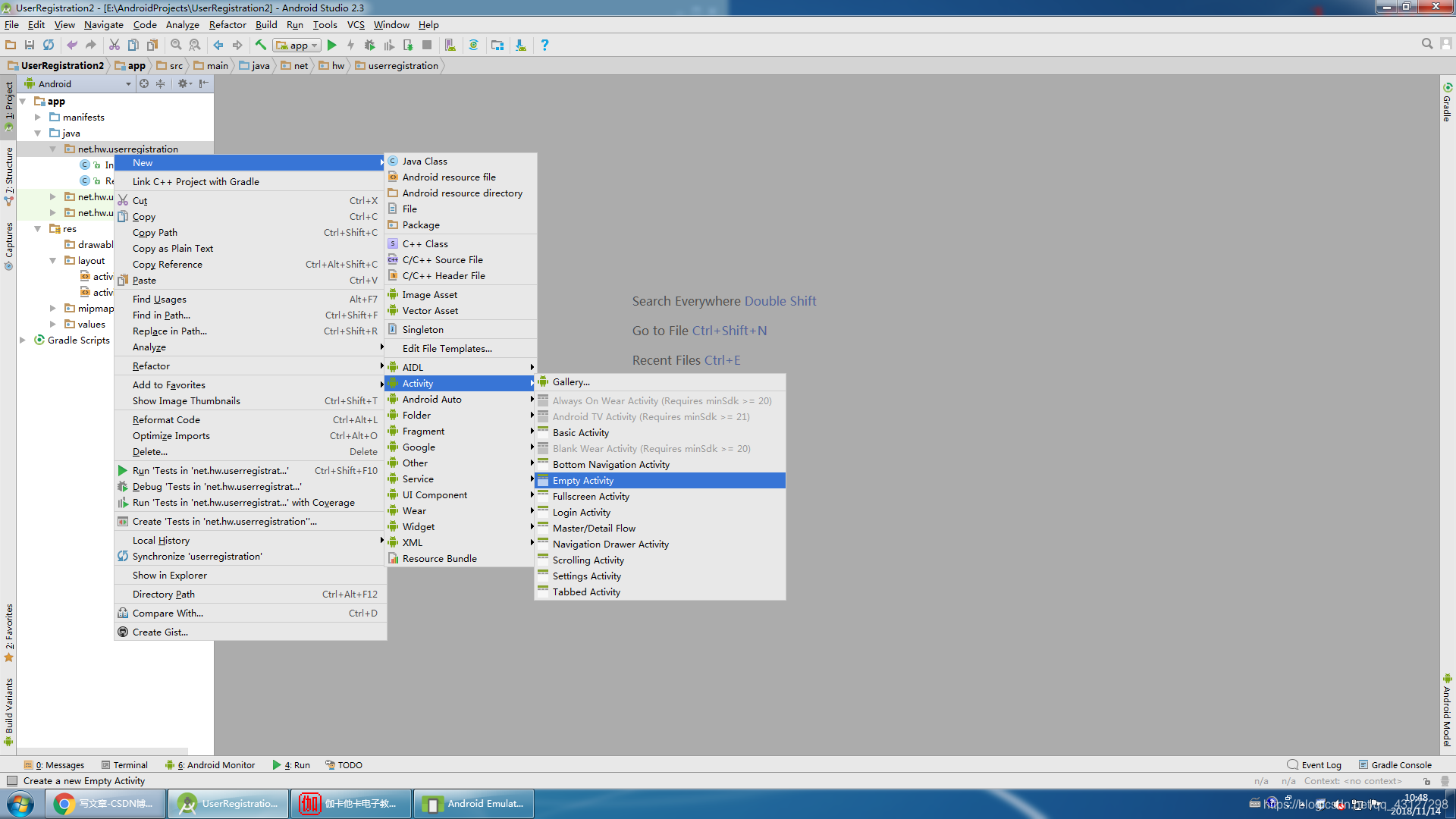Click Windows Start button
Image resolution: width=1456 pixels, height=819 pixels.
pyautogui.click(x=20, y=804)
